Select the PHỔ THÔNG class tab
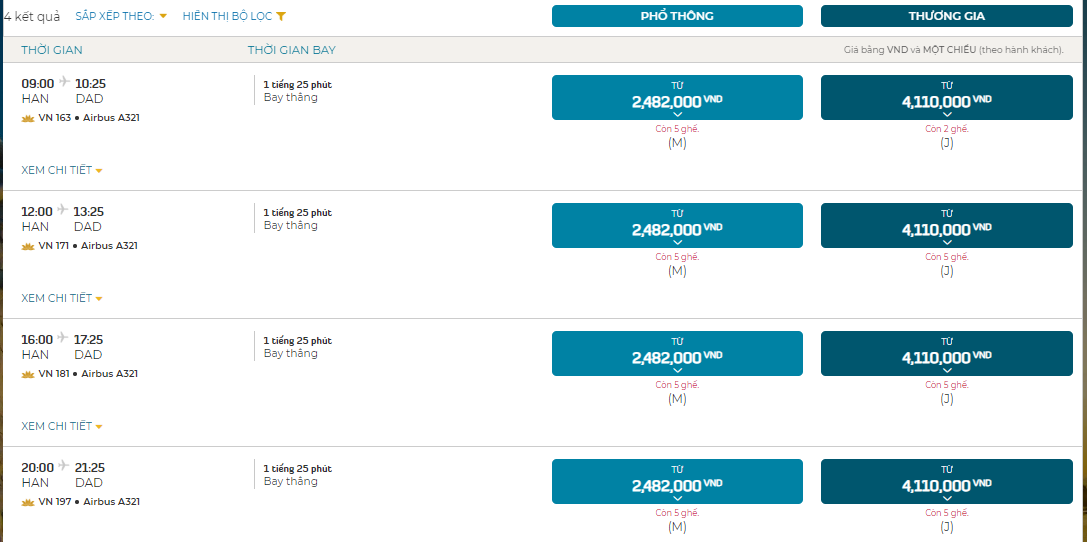Viewport: 1087px width, 542px height. [677, 16]
